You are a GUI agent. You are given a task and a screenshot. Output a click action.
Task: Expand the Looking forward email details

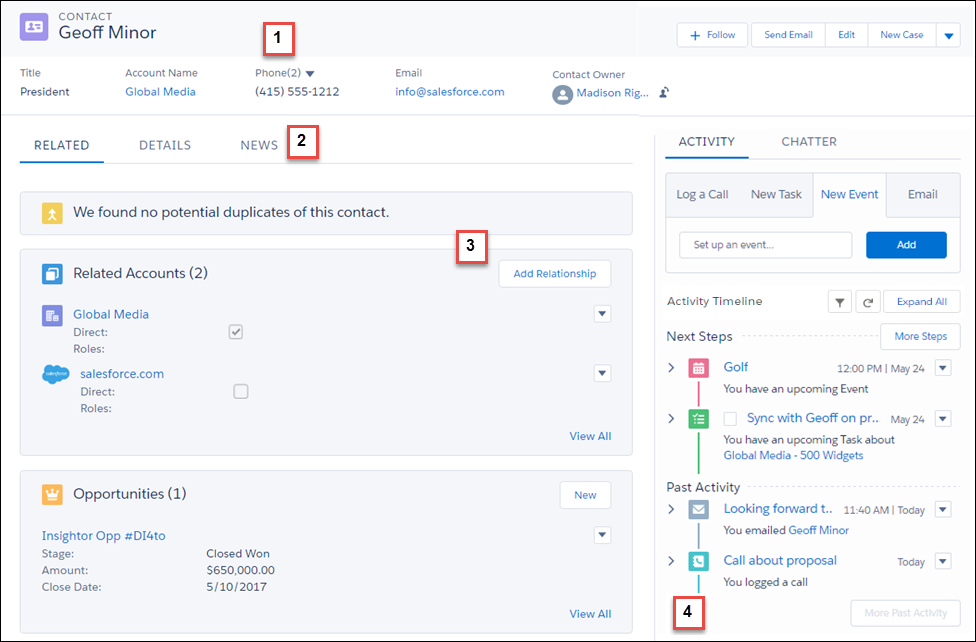click(671, 509)
